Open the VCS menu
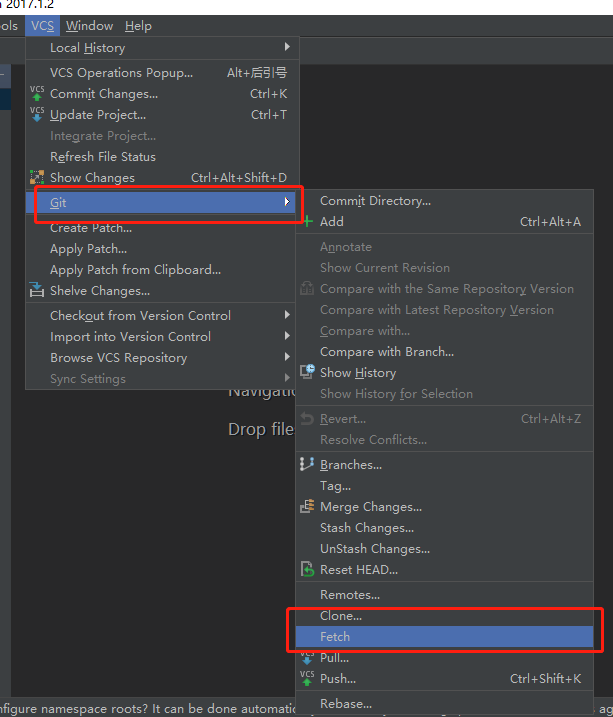Image resolution: width=613 pixels, height=717 pixels. [x=43, y=26]
